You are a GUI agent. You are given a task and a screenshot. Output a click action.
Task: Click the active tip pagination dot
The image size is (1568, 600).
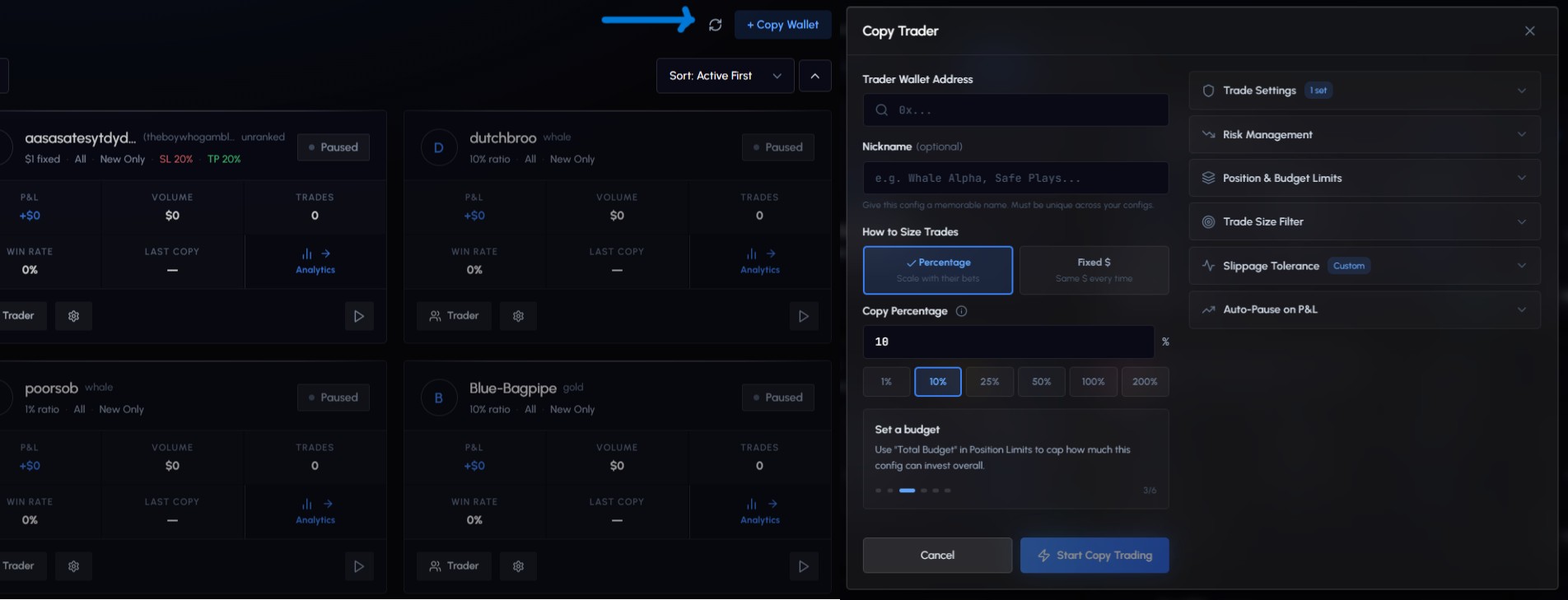907,491
